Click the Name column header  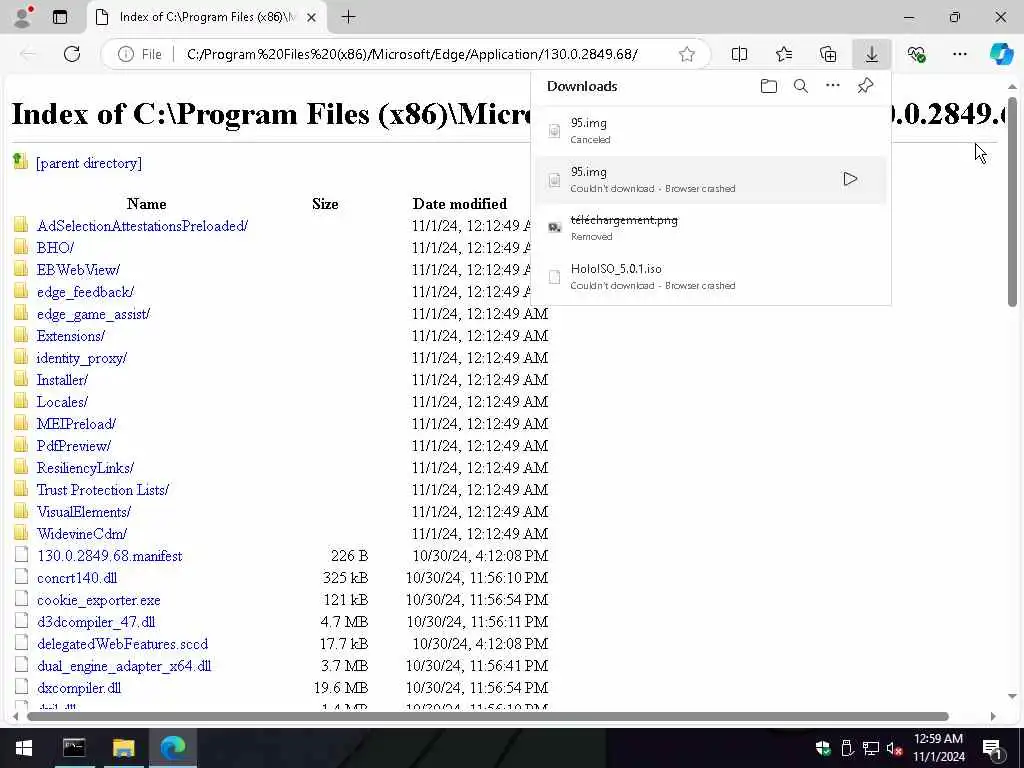point(146,204)
